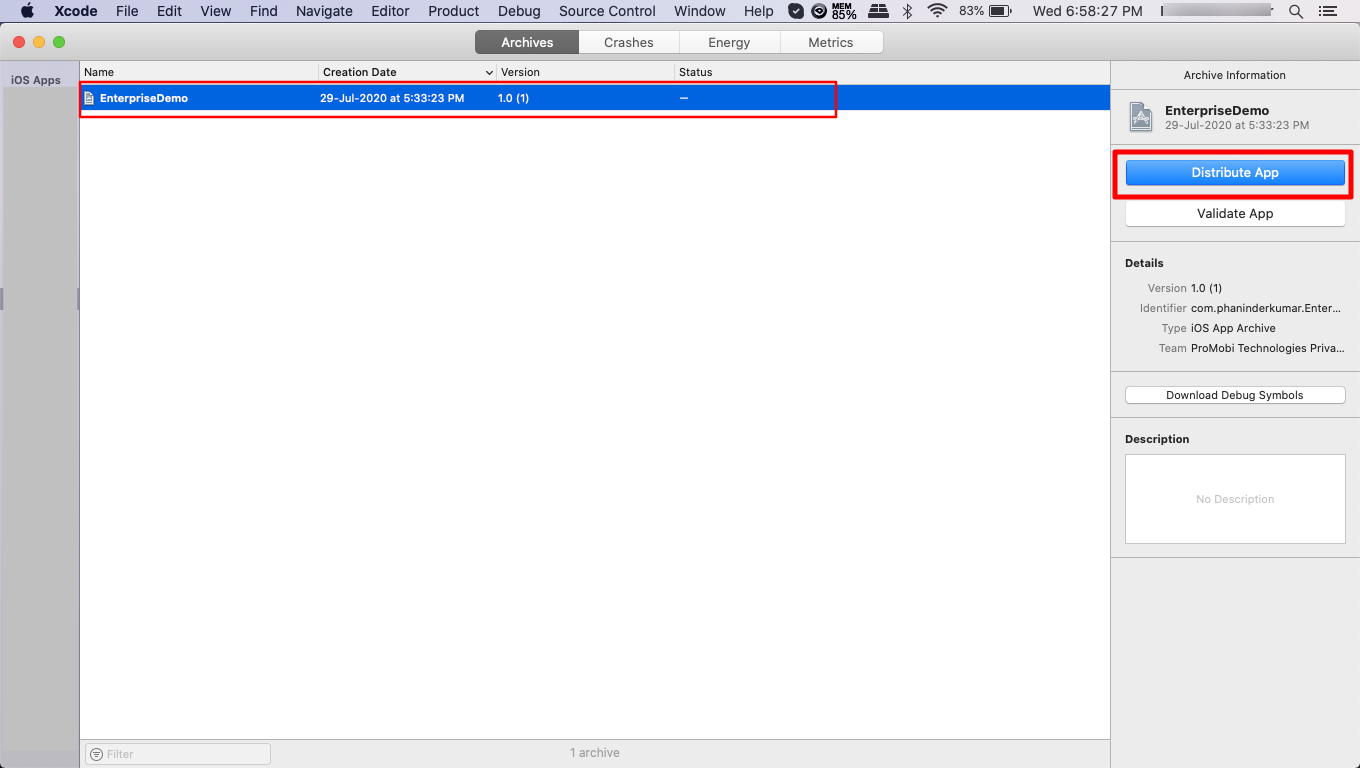Select iOS Apps in sidebar
This screenshot has height=768, width=1360.
click(x=36, y=80)
